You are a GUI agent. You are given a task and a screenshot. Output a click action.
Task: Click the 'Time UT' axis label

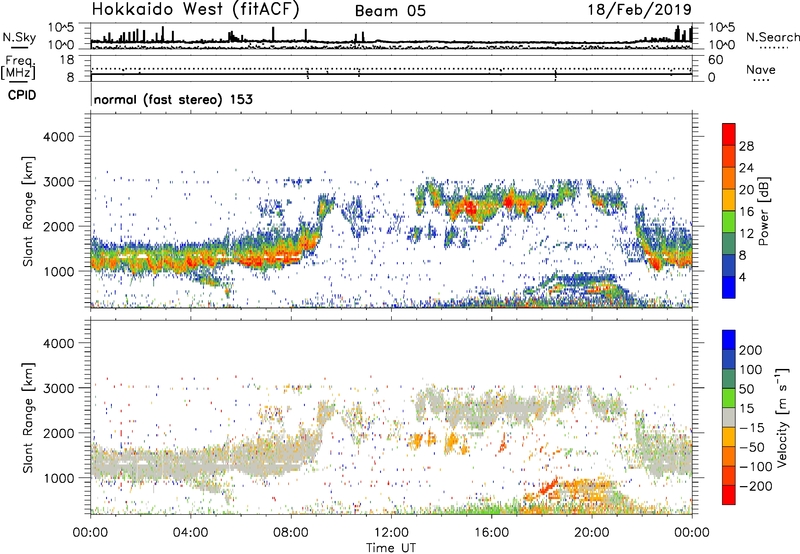point(391,548)
